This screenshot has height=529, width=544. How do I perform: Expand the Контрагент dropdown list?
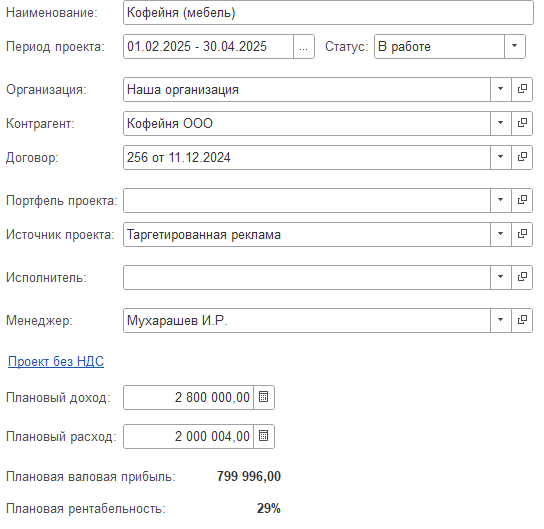pos(501,123)
